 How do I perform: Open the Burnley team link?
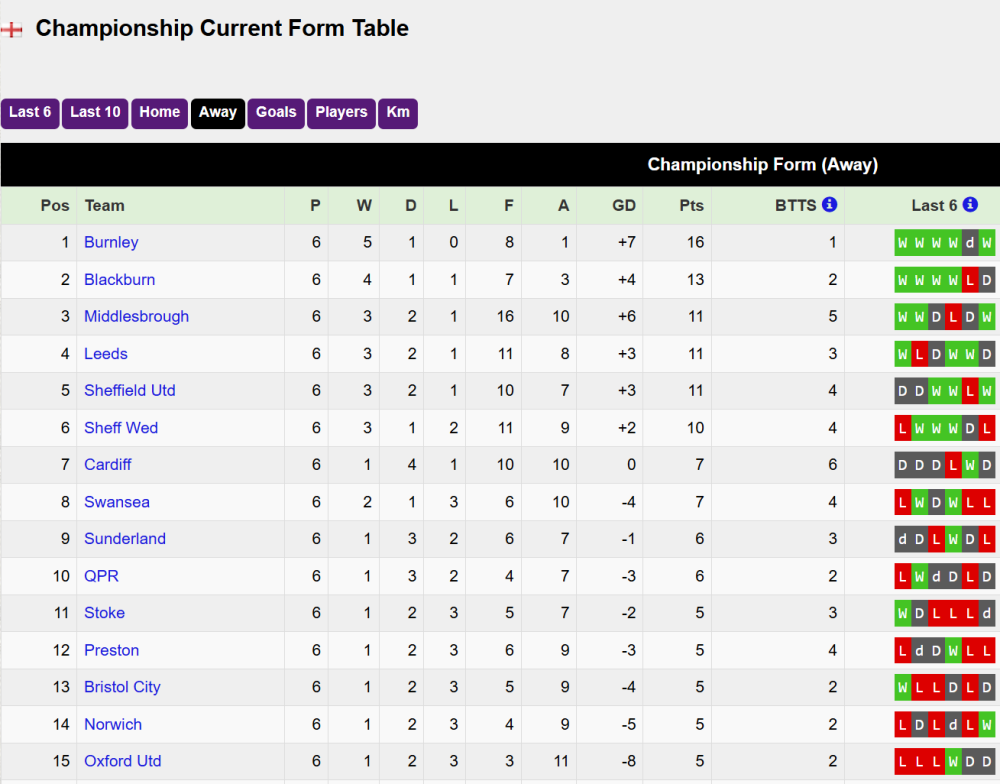[x=111, y=242]
